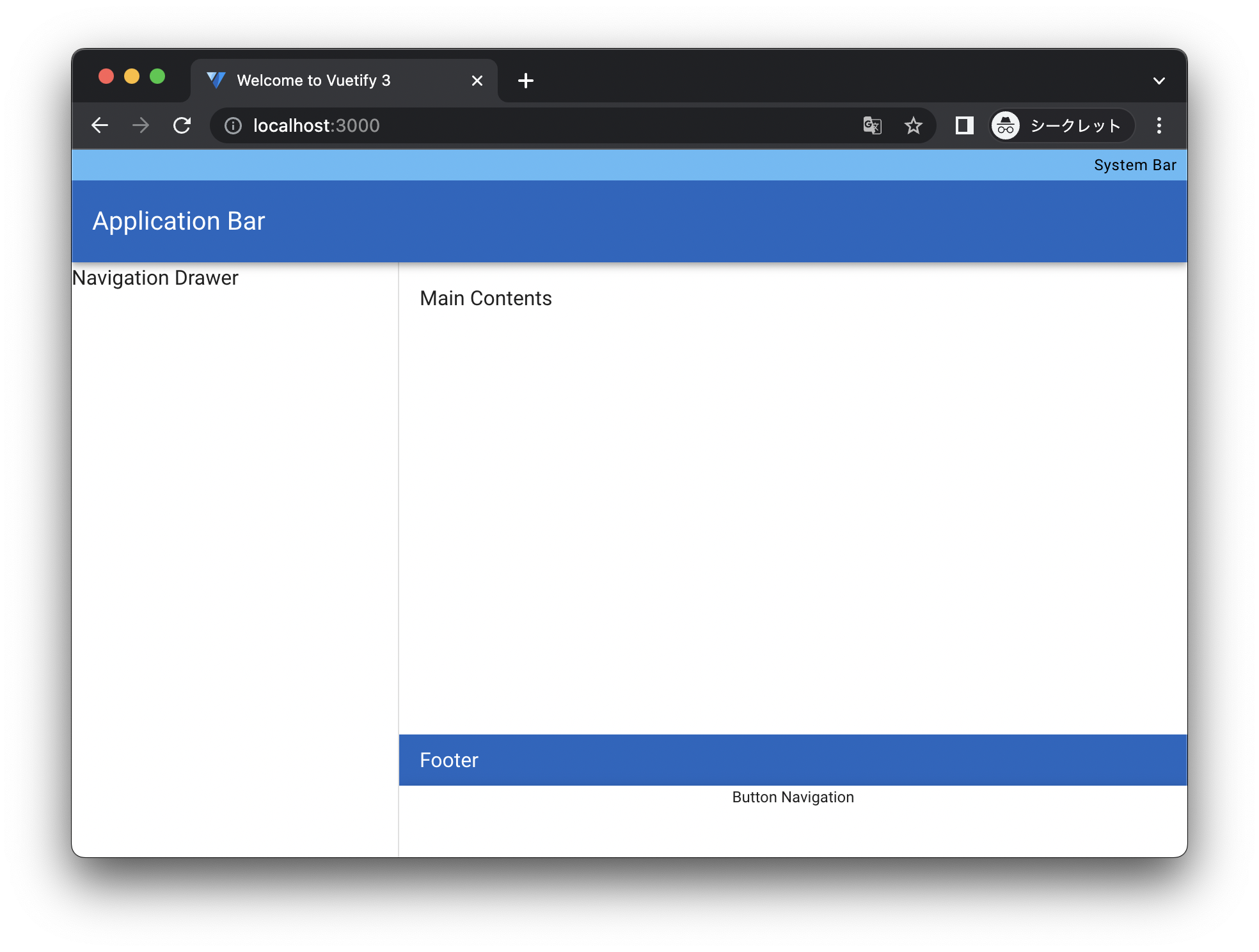The height and width of the screenshot is (952, 1259).
Task: Click the Google Translate icon in address bar
Action: click(871, 125)
